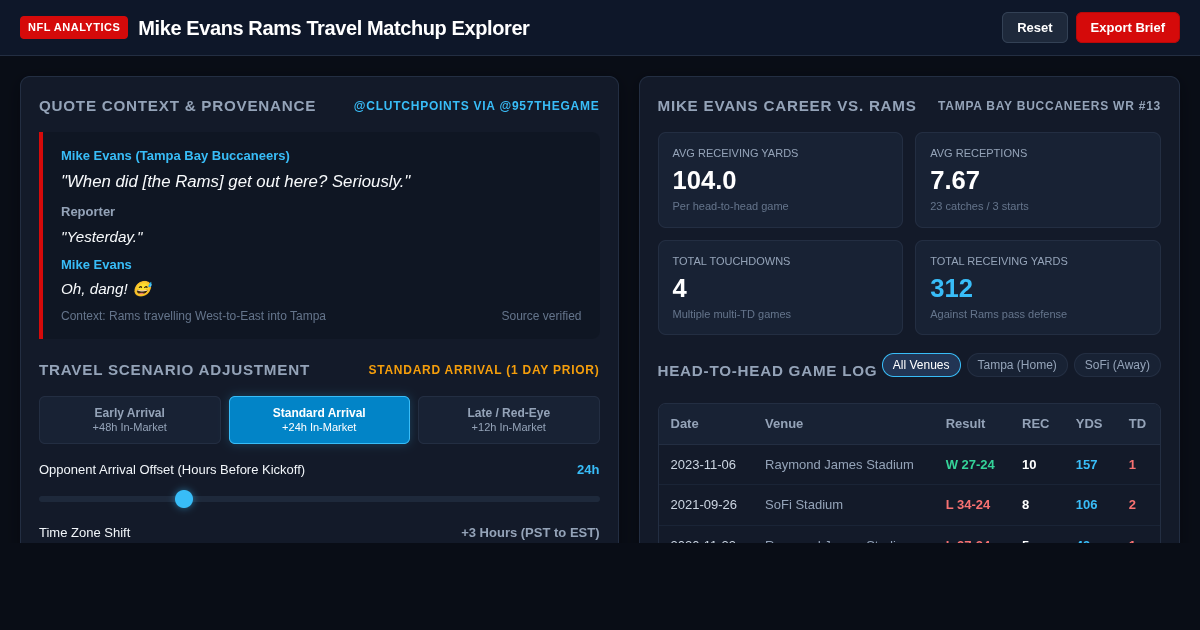The image size is (1200, 630).
Task: Click the Venue column header
Action: click(x=784, y=424)
